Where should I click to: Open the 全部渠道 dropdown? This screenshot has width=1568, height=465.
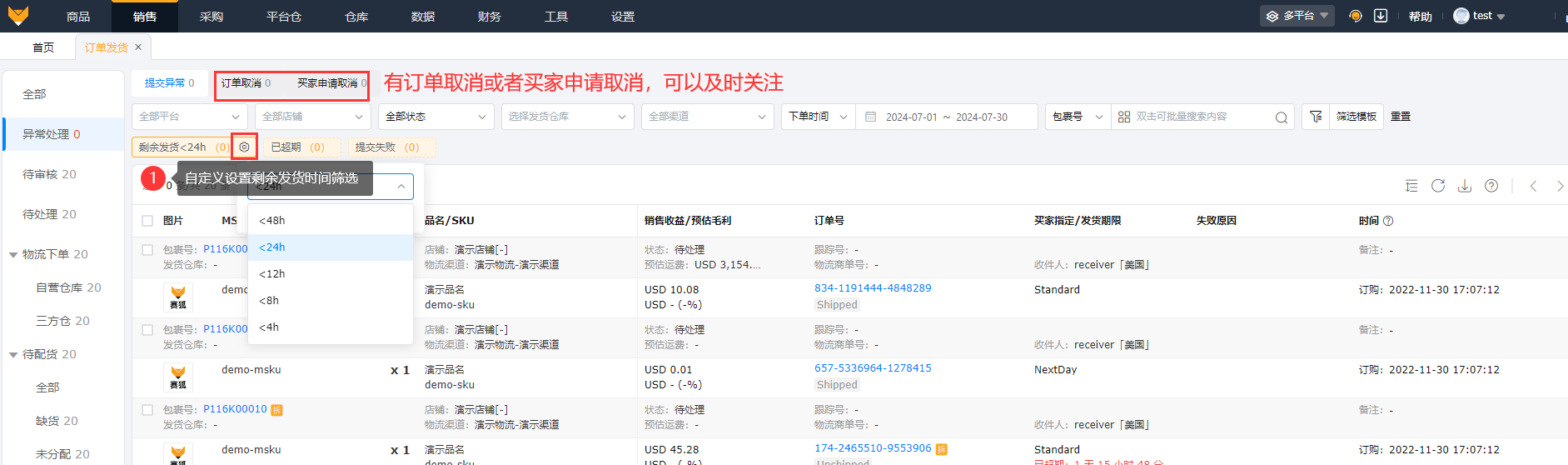pyautogui.click(x=708, y=117)
